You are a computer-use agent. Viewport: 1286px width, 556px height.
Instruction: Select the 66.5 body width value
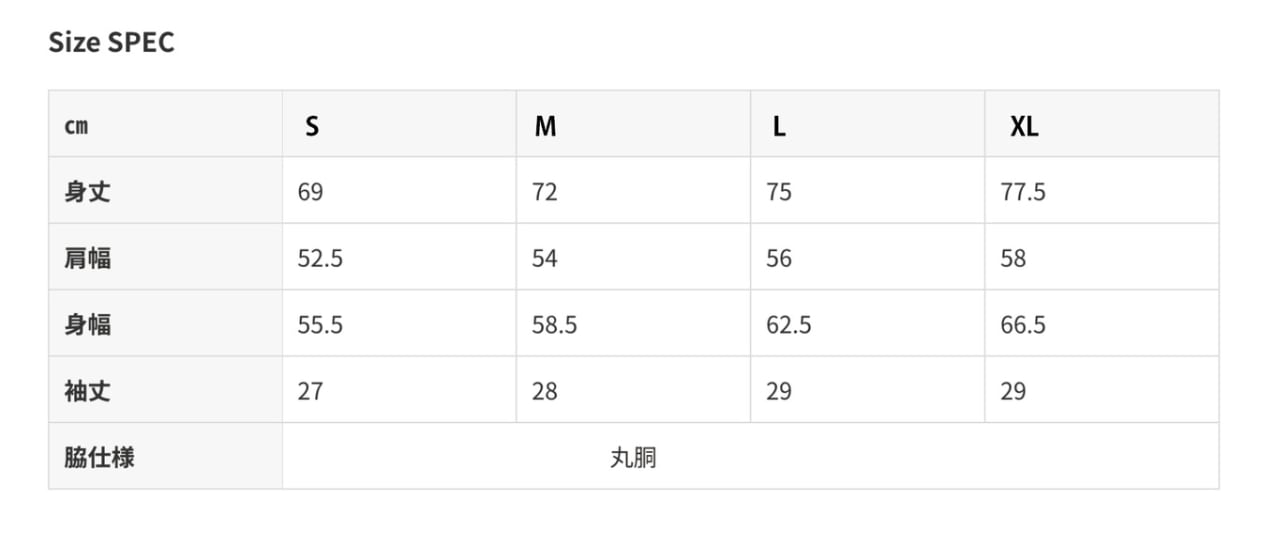pyautogui.click(x=1023, y=324)
